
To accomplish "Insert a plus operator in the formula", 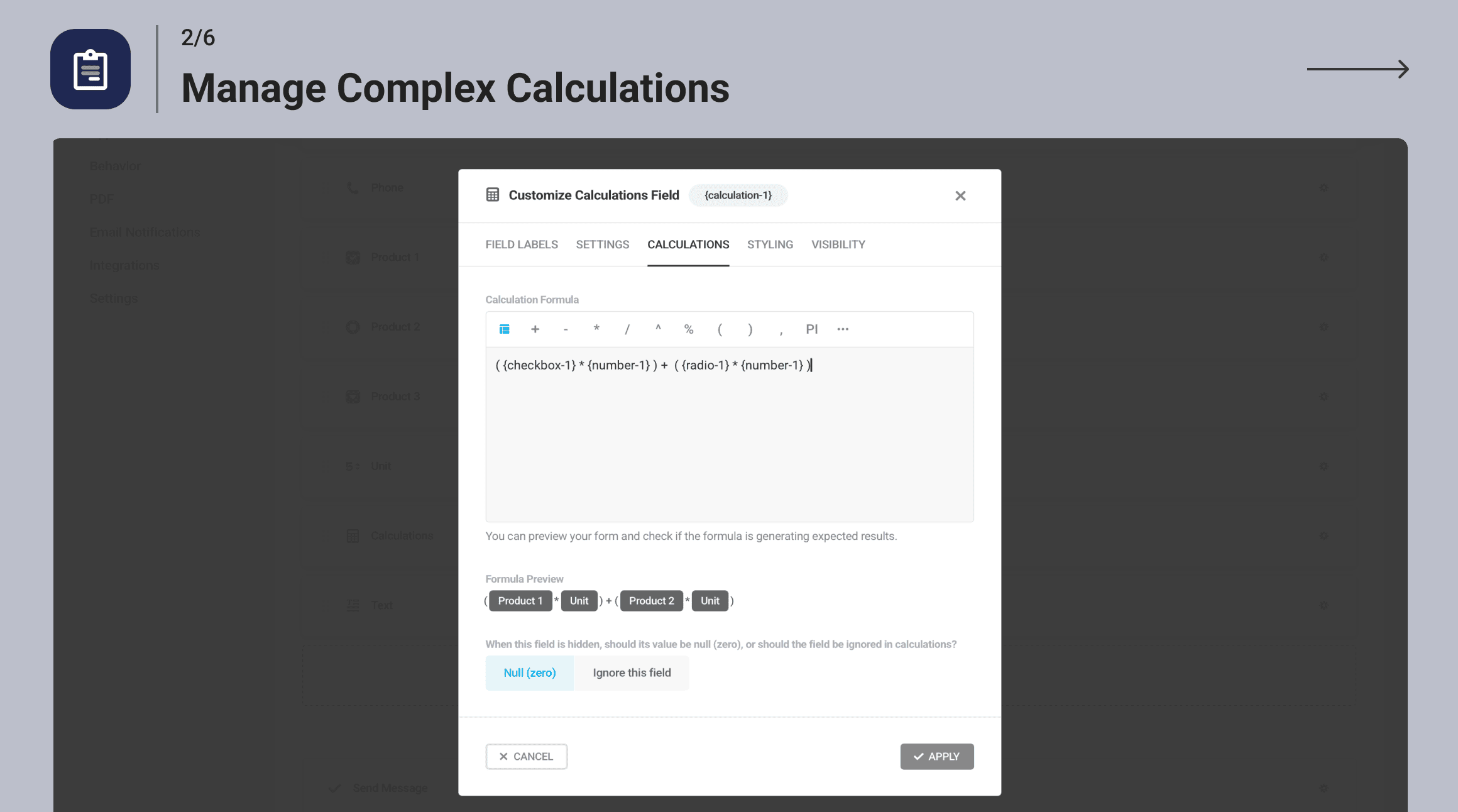I will 535,329.
